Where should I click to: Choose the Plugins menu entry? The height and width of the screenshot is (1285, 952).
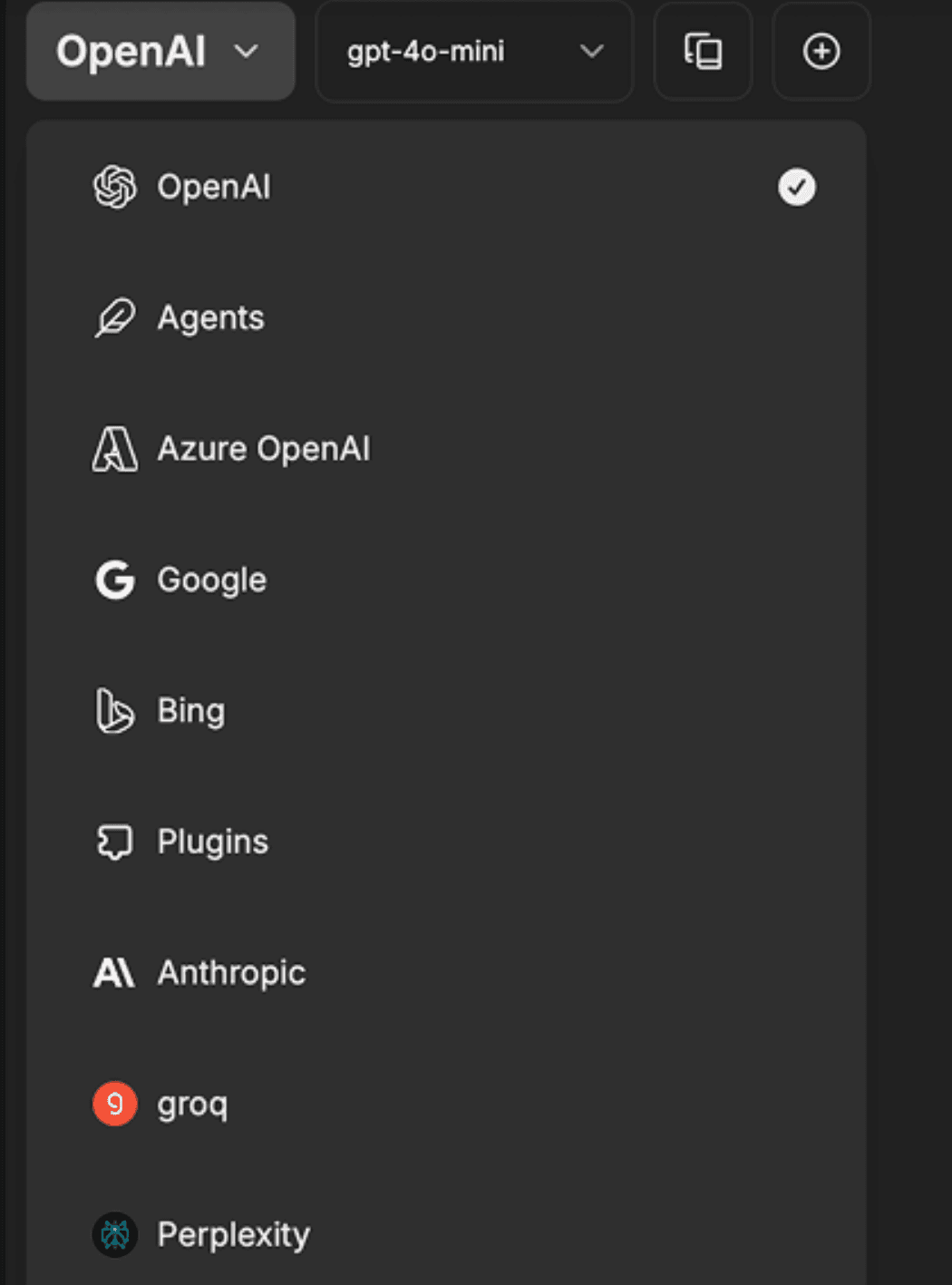click(213, 842)
